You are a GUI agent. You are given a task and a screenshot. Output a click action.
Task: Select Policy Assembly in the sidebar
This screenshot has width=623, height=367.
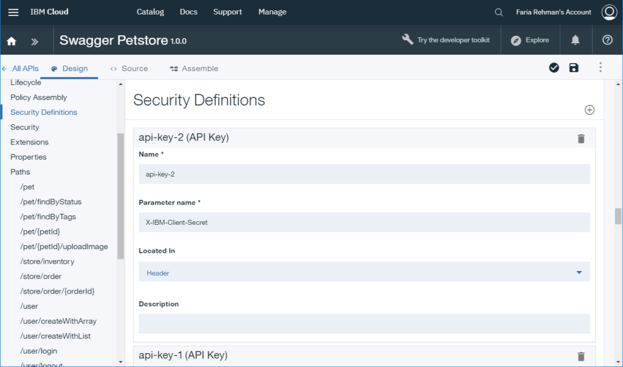click(x=39, y=97)
